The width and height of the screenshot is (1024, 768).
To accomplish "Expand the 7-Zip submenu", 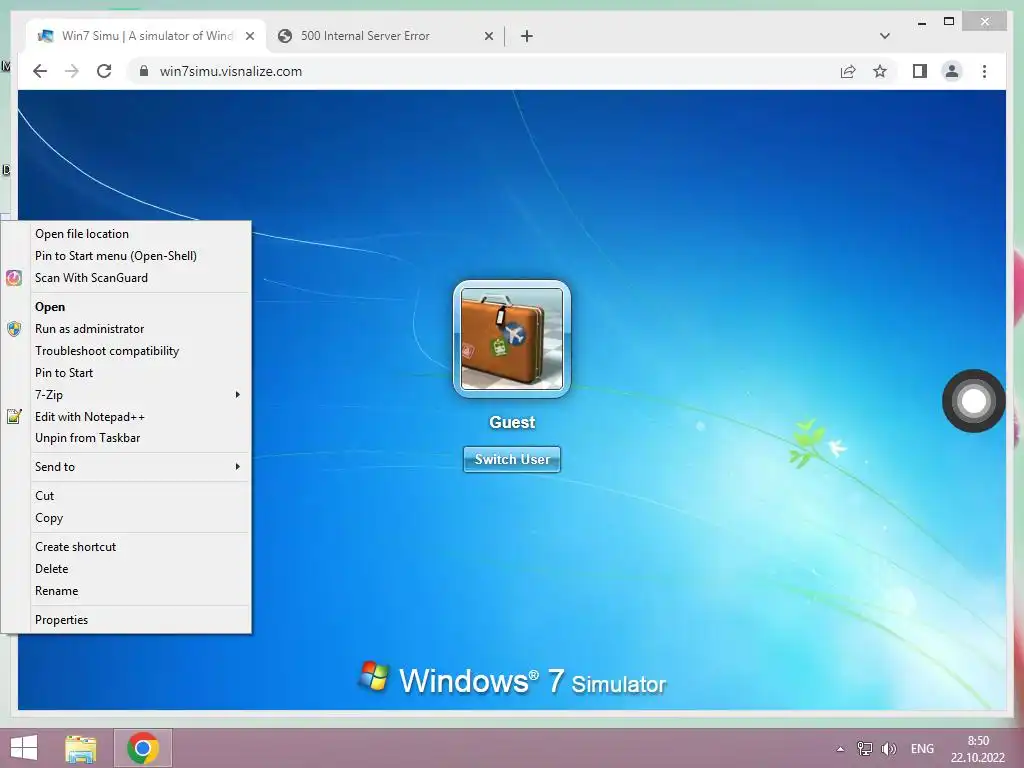I will point(127,394).
